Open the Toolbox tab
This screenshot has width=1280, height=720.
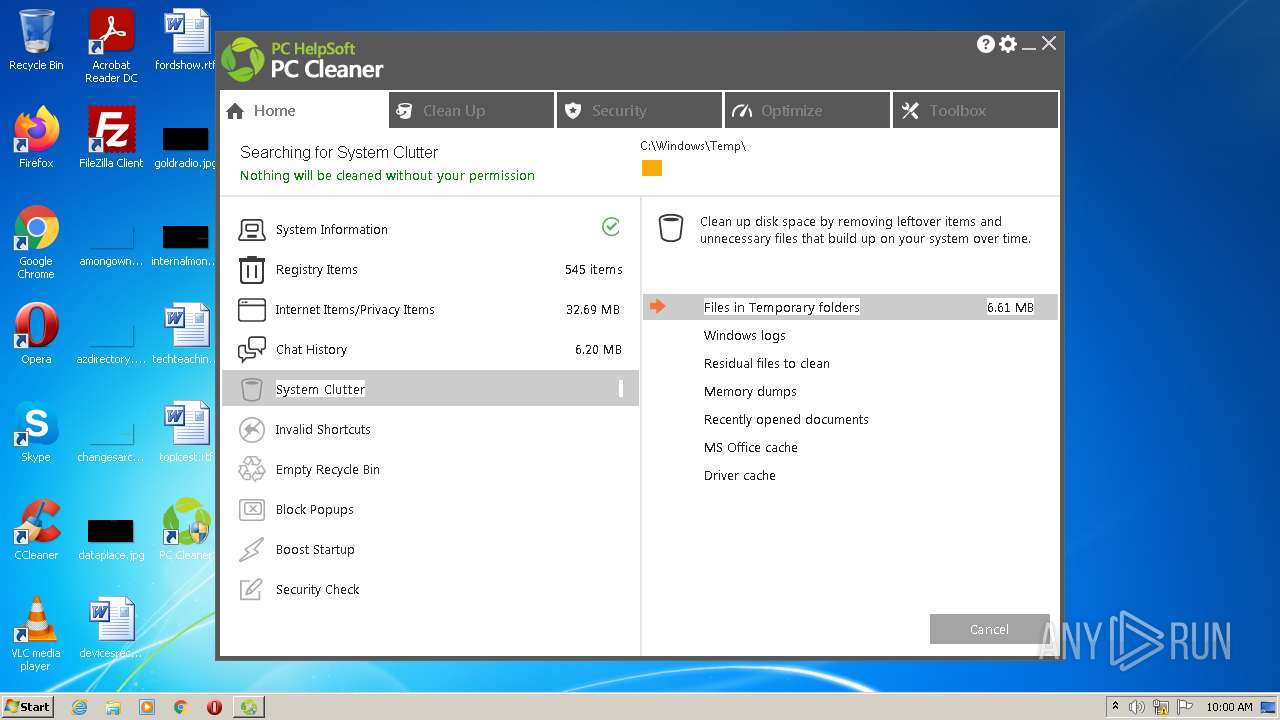[975, 110]
